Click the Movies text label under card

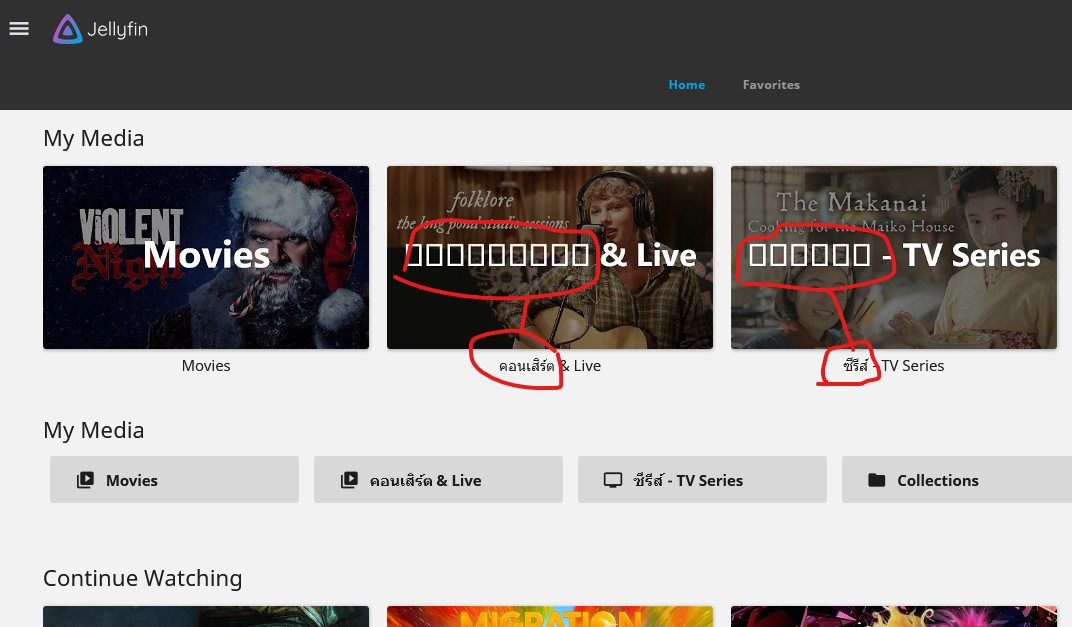(x=206, y=366)
